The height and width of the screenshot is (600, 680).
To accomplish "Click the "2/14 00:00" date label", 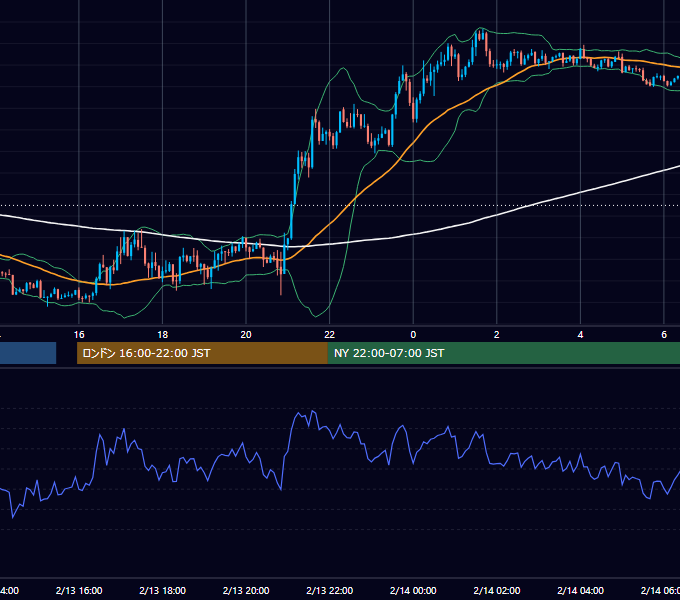I will [x=413, y=590].
